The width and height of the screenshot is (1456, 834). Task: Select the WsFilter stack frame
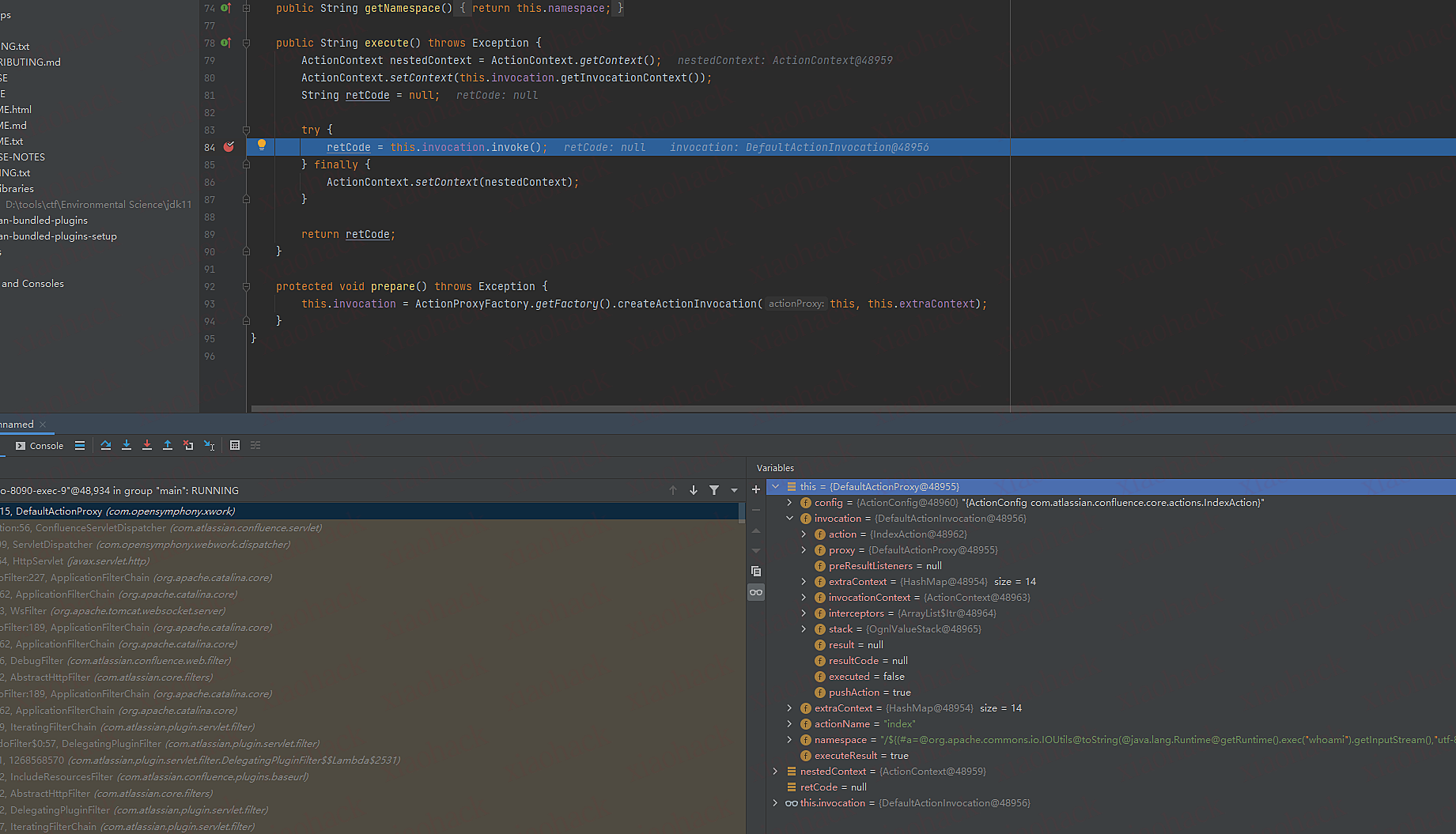(x=369, y=611)
